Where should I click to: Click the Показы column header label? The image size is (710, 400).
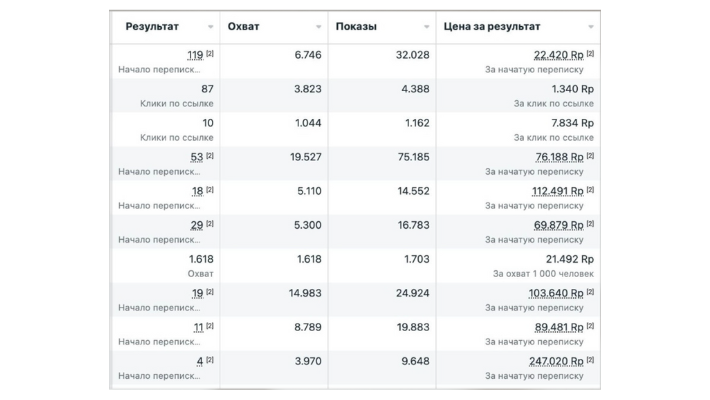357,26
